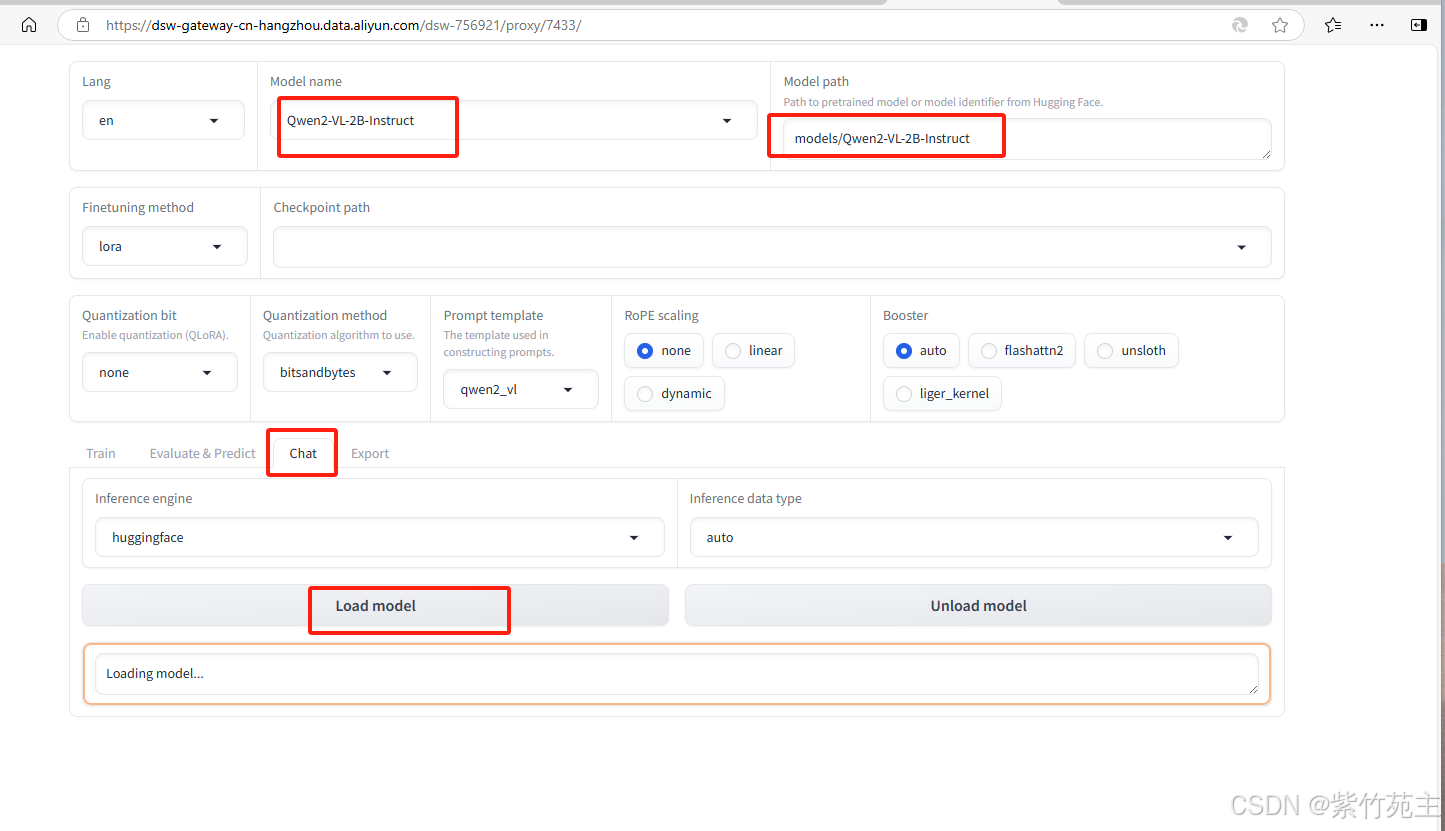Switch to the Train tab
The width and height of the screenshot is (1445, 831).
(x=101, y=453)
